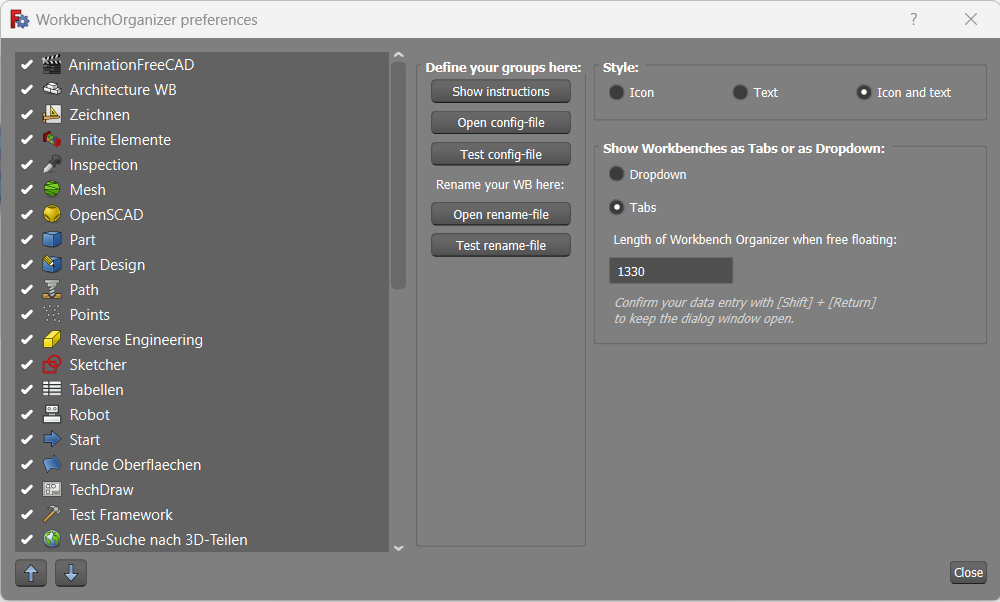Click the Finite Elemente icon
Screen dimensions: 1000x602
click(52, 139)
